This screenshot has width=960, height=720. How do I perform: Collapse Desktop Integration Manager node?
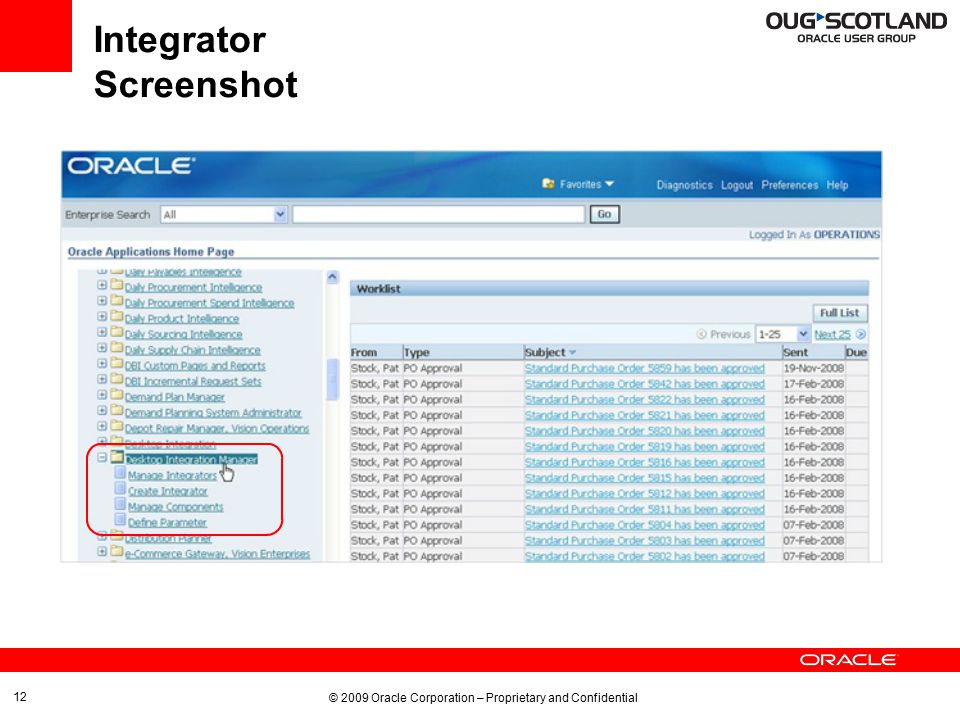tap(102, 458)
